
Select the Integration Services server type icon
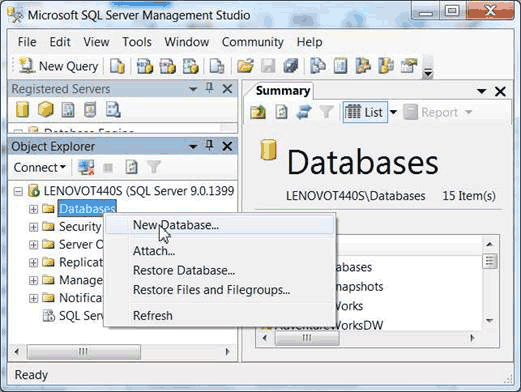[113, 110]
